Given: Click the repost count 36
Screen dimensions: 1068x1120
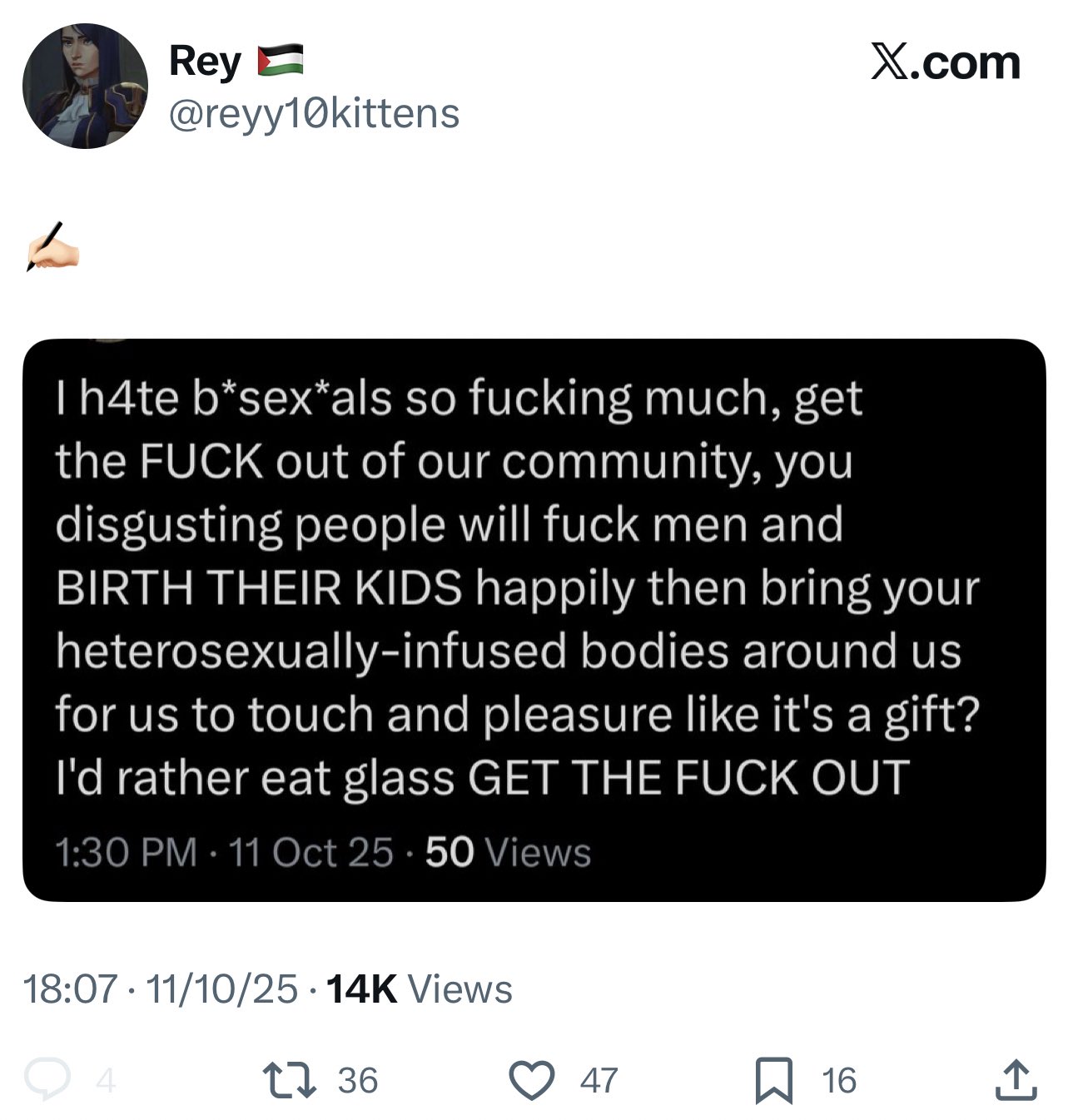Looking at the screenshot, I should 358,1081.
